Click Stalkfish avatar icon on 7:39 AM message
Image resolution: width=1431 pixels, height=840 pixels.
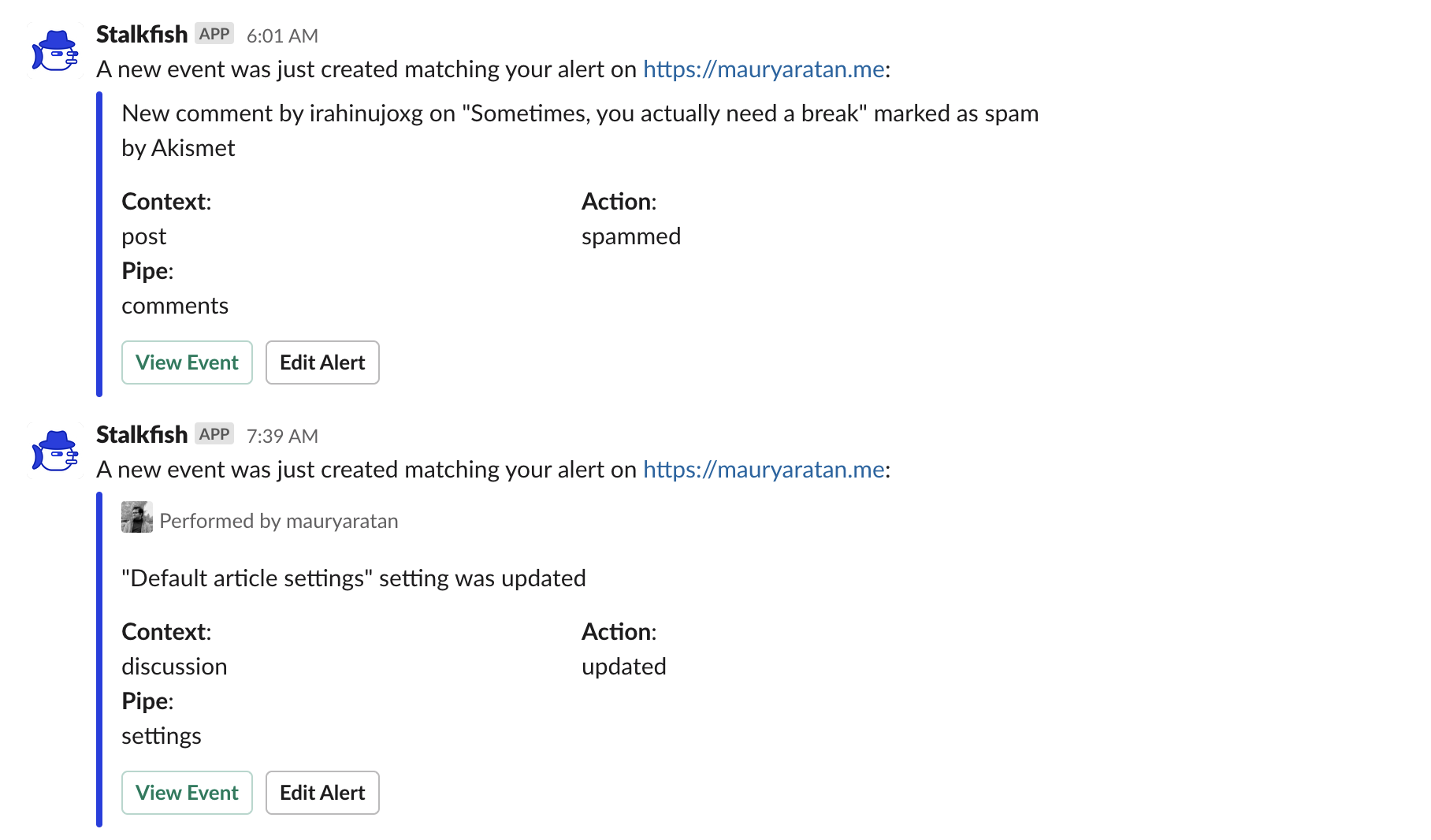click(x=55, y=451)
